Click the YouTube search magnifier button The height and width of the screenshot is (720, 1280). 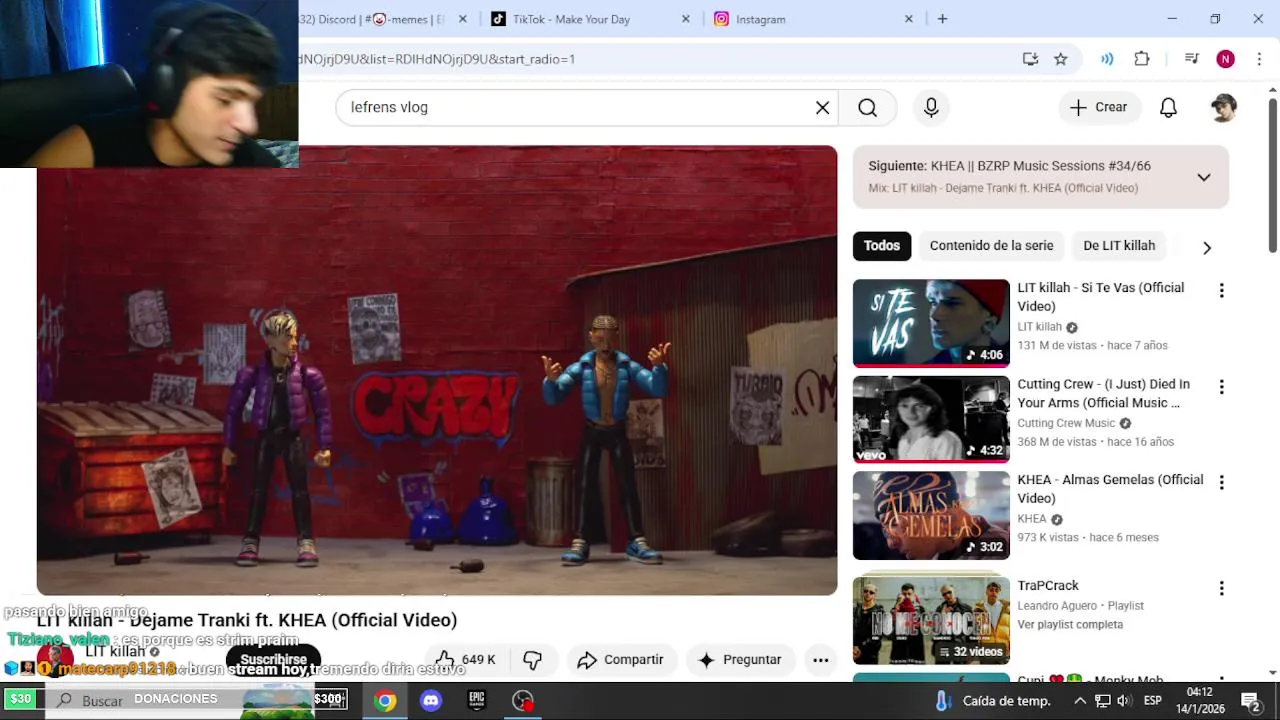pyautogui.click(x=867, y=108)
